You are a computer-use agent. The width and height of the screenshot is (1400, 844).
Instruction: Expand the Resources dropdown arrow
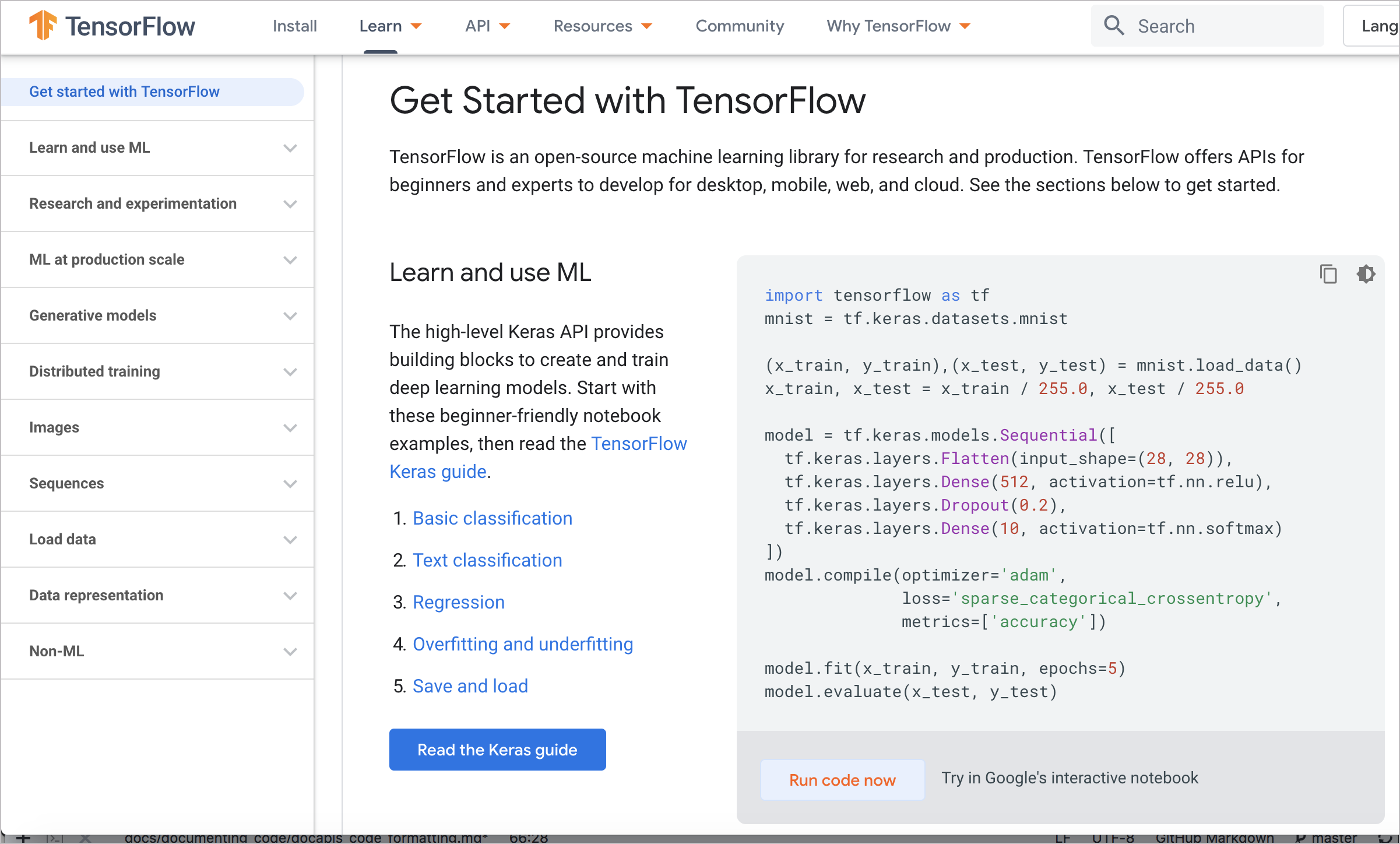[x=647, y=26]
